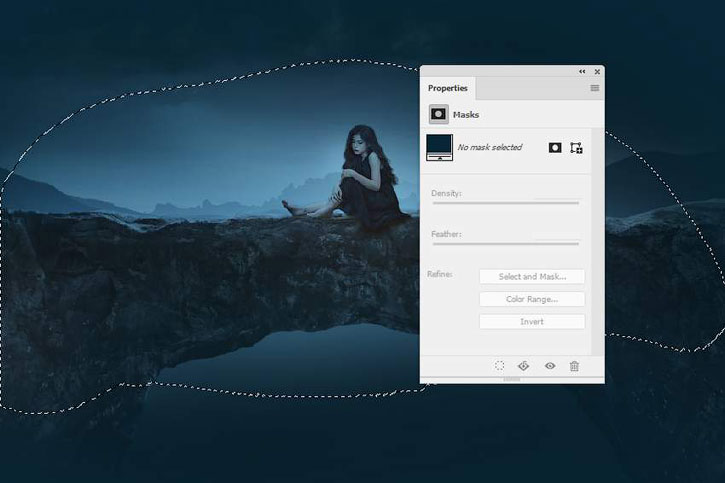
Task: Open Select and Mask
Action: [x=532, y=276]
